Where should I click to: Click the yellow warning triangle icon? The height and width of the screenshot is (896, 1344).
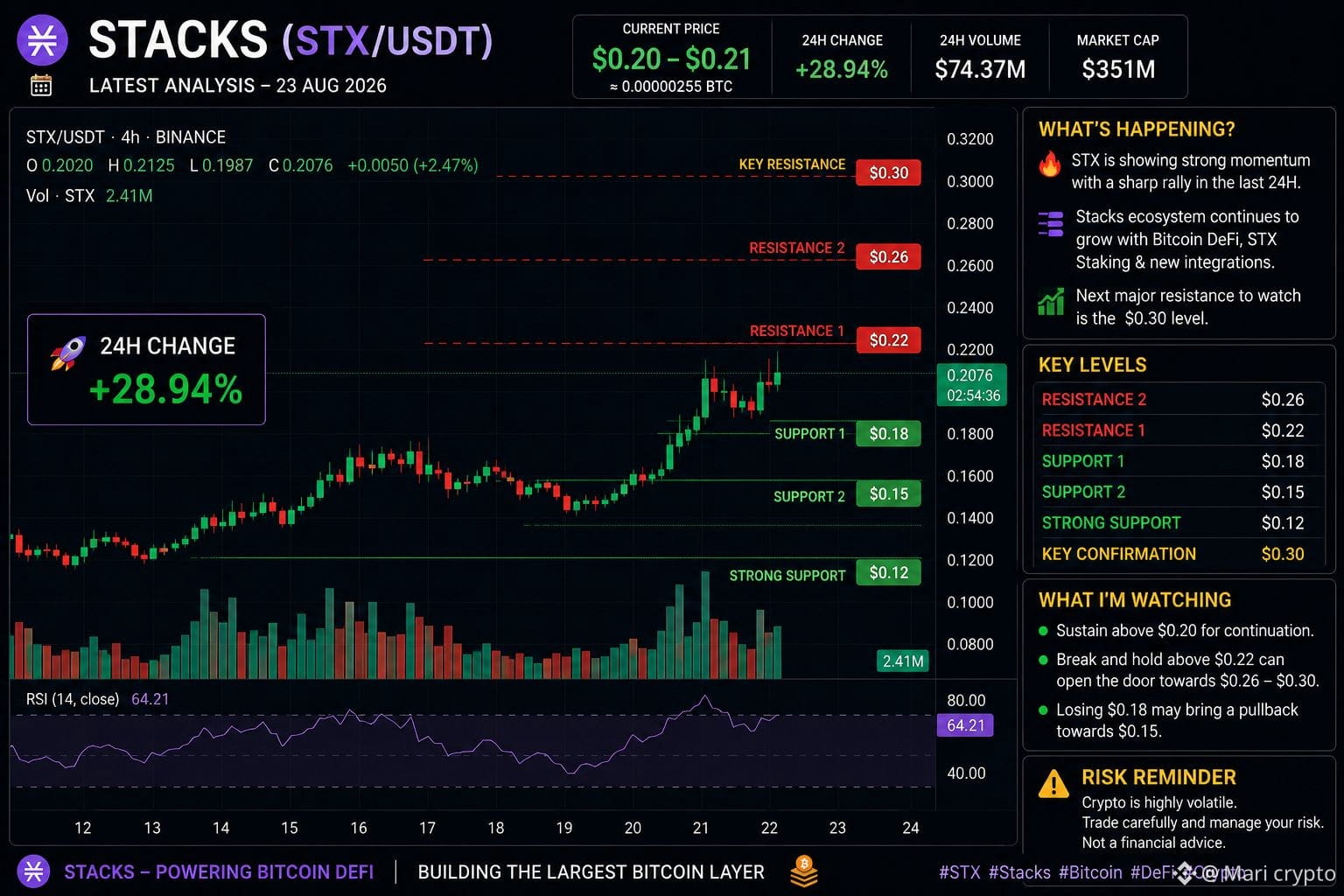point(1053,784)
